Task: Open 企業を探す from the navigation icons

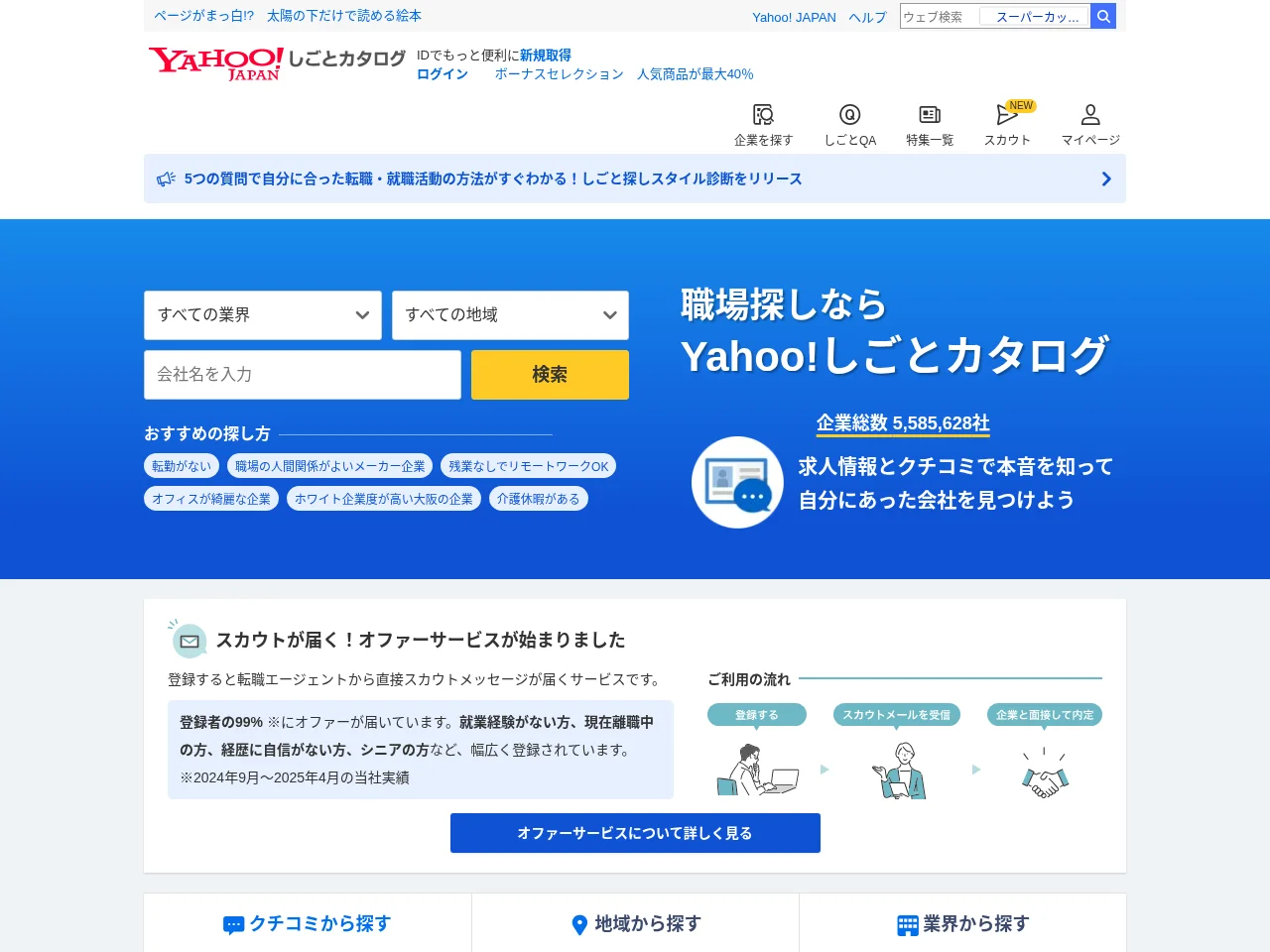Action: [763, 125]
